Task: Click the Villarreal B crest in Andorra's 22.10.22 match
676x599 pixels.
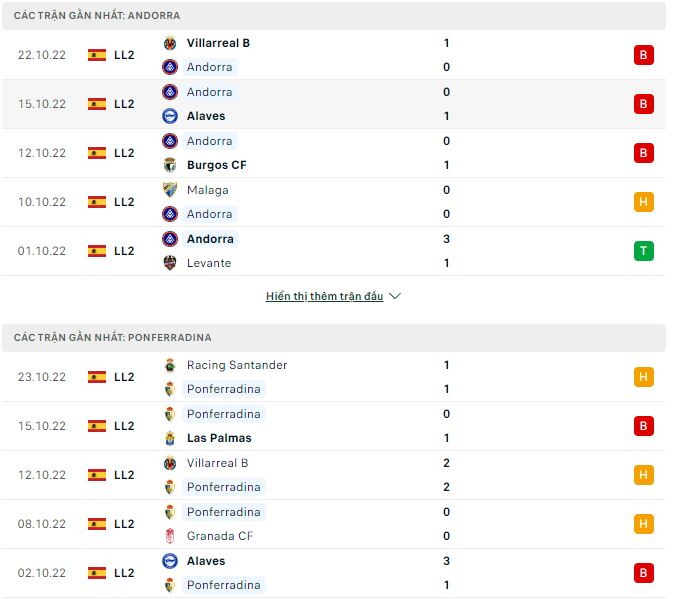Action: click(170, 43)
